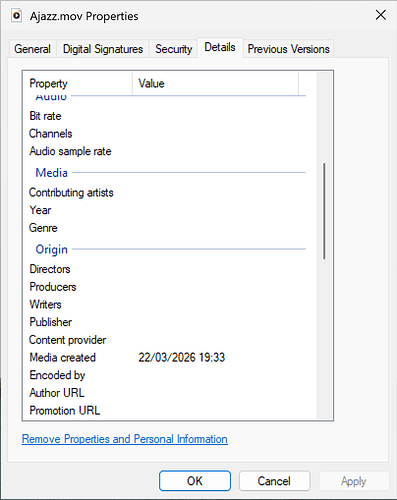Select the Author URL row
The height and width of the screenshot is (500, 397).
[x=167, y=393]
